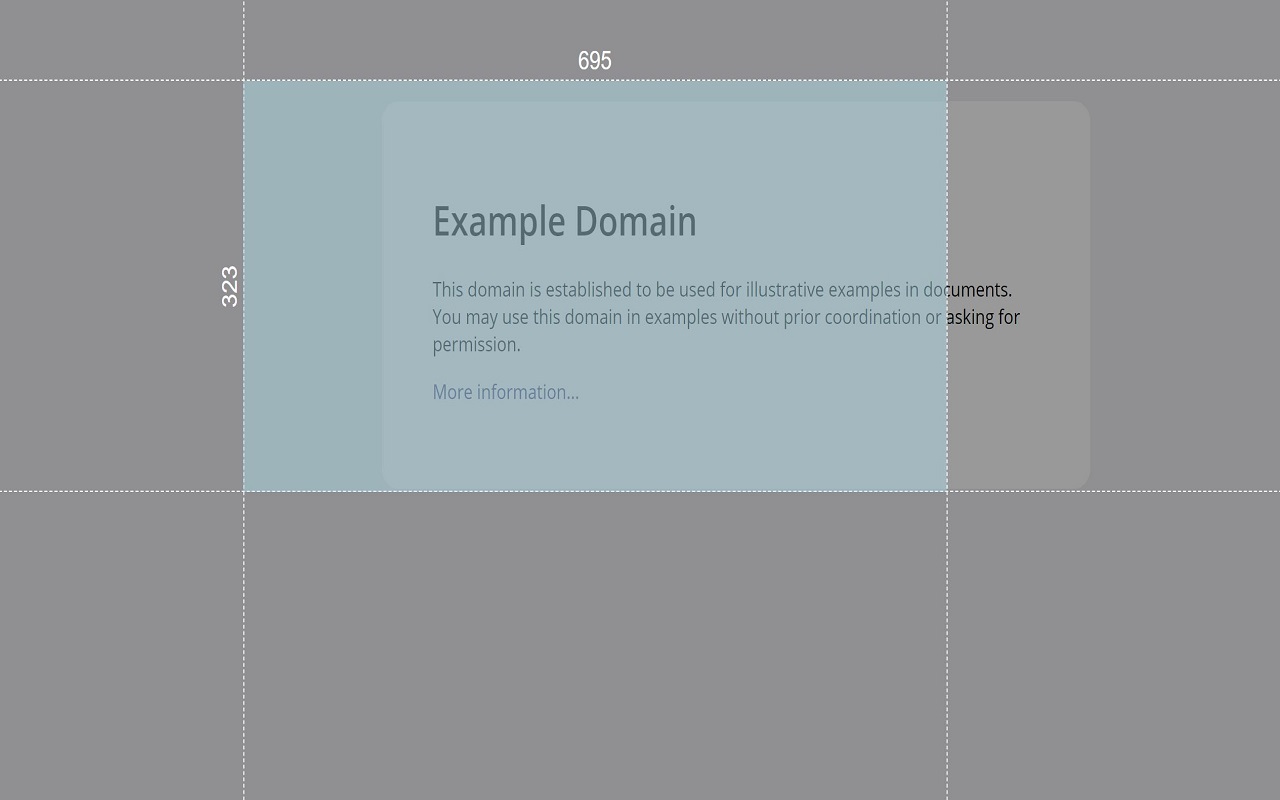Click the sentence starting "This domain is established"
The width and height of the screenshot is (1280, 800).
[722, 290]
